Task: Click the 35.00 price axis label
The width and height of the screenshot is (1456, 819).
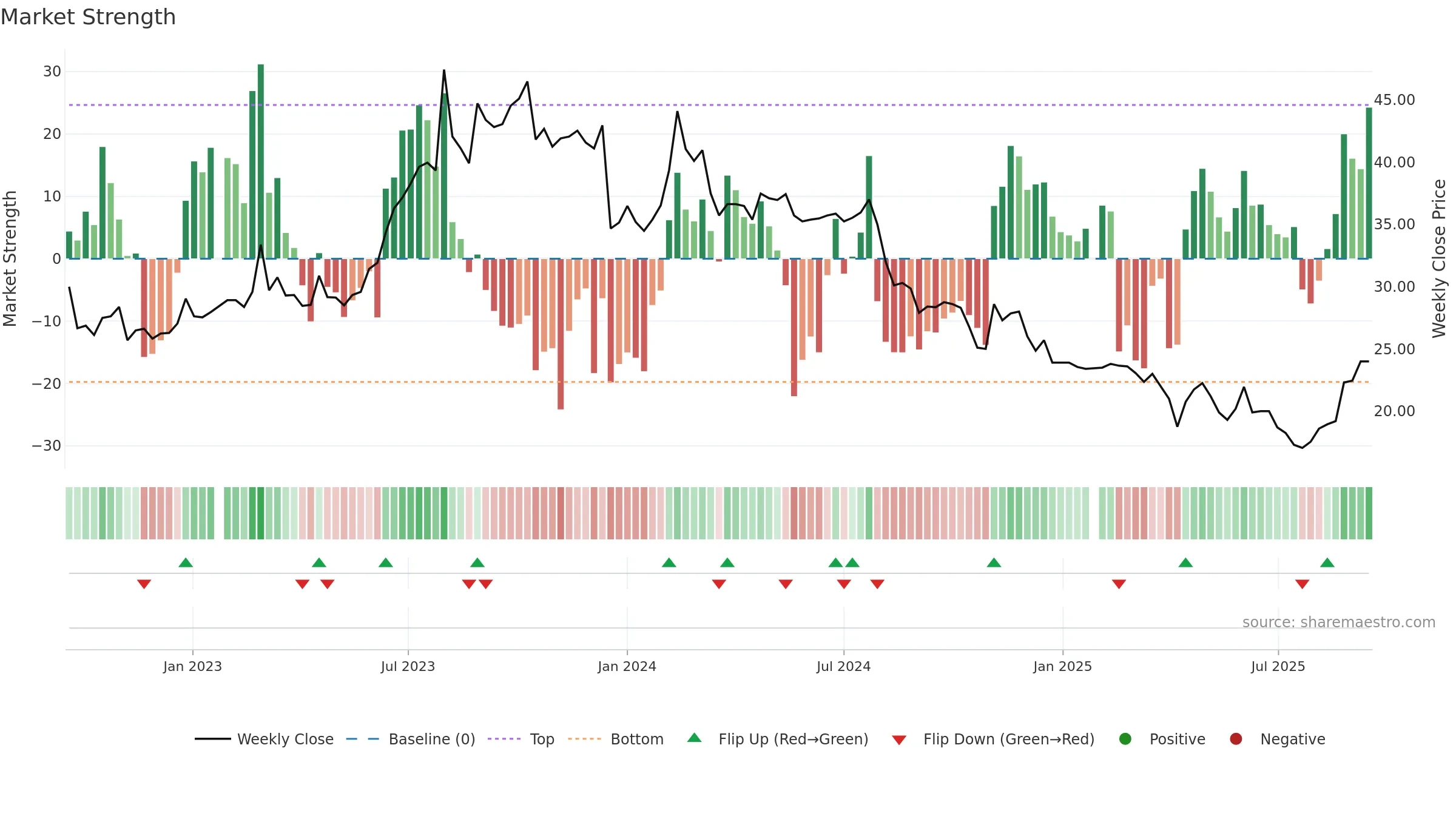Action: pyautogui.click(x=1394, y=224)
